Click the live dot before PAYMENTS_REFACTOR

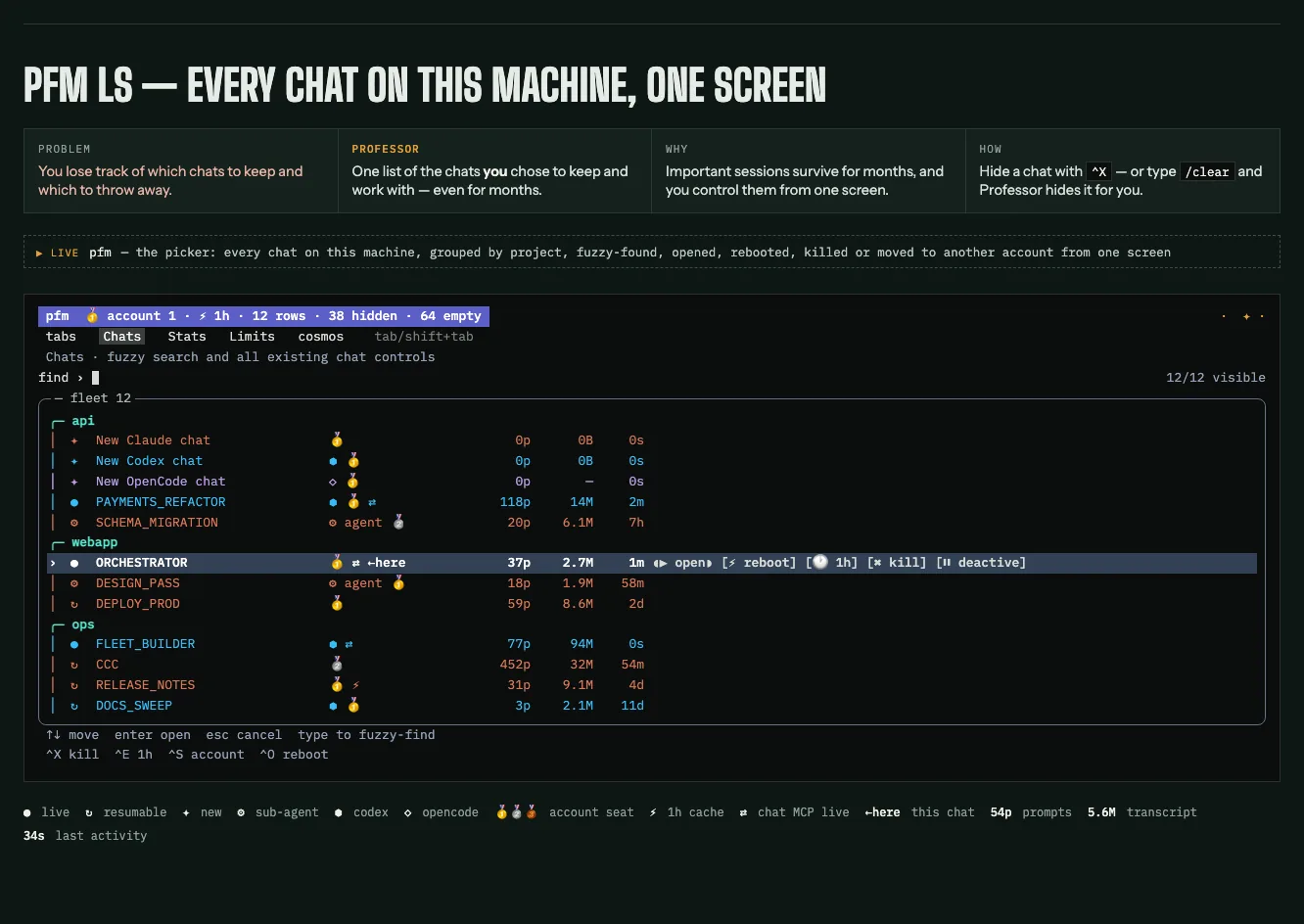pyautogui.click(x=74, y=502)
